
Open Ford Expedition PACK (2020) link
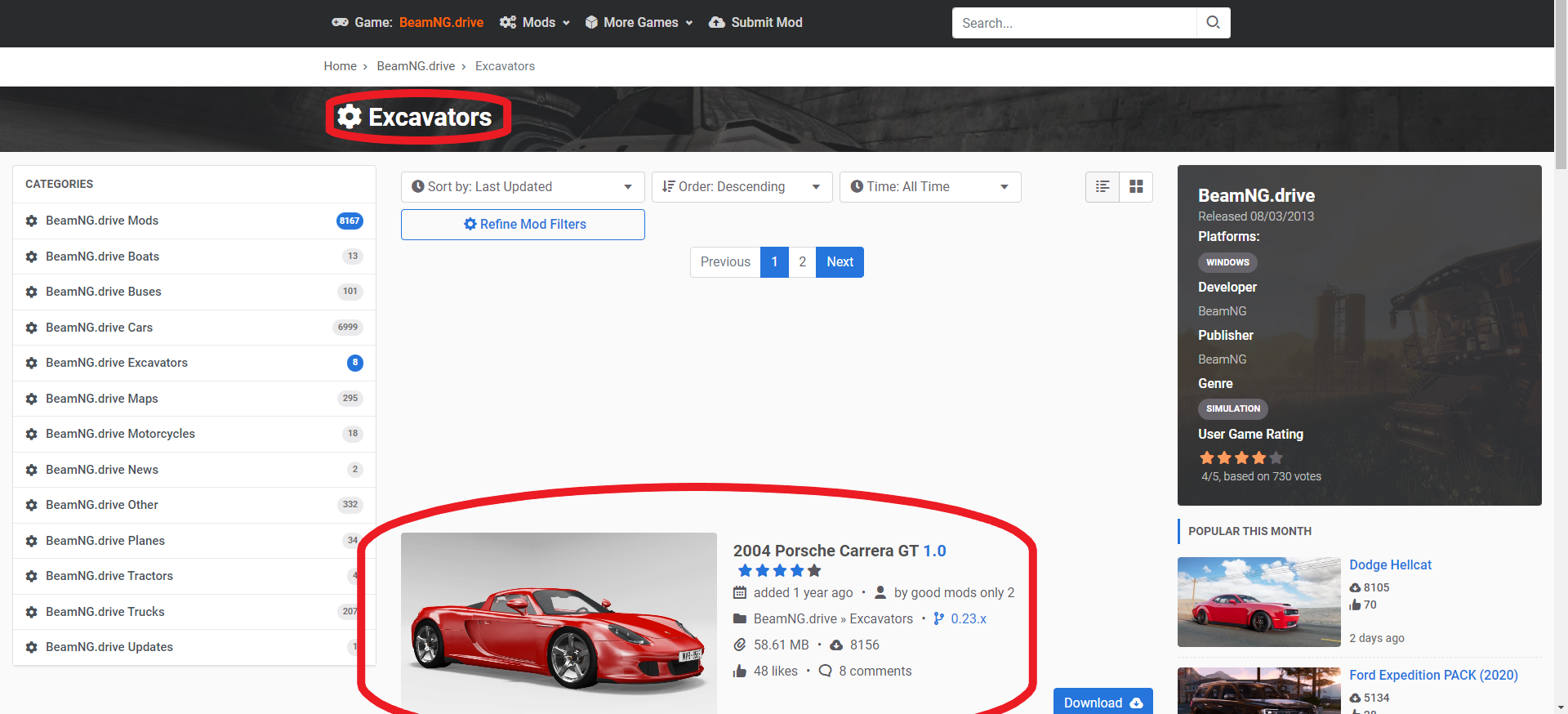tap(1433, 675)
